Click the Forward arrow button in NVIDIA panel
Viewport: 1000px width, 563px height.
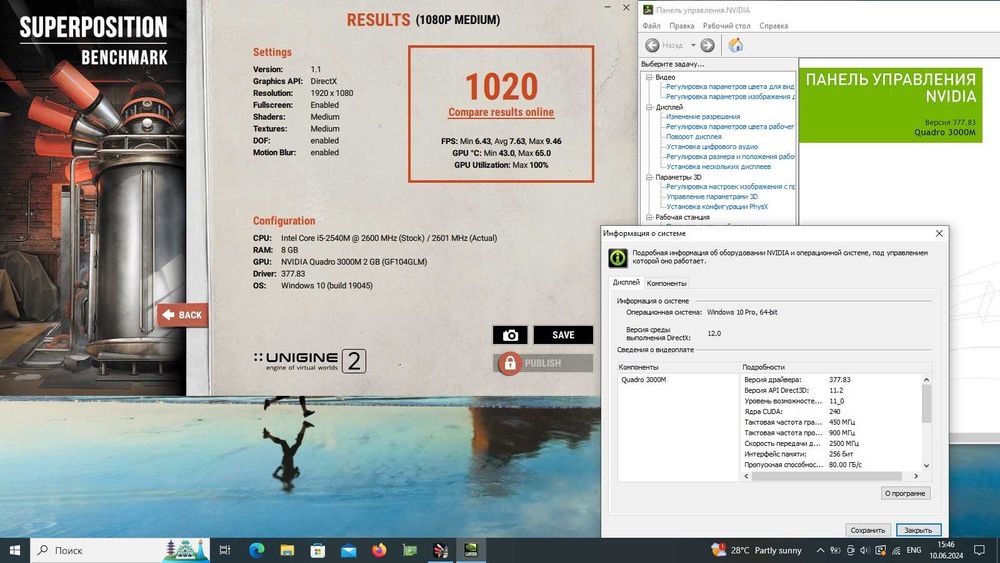pos(707,45)
